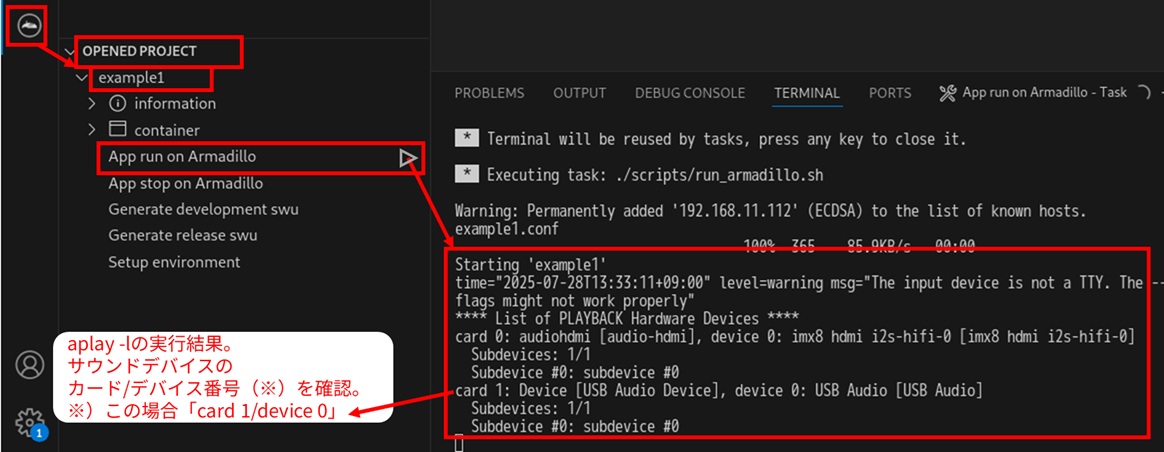Select the information item
The width and height of the screenshot is (1164, 452).
point(175,103)
